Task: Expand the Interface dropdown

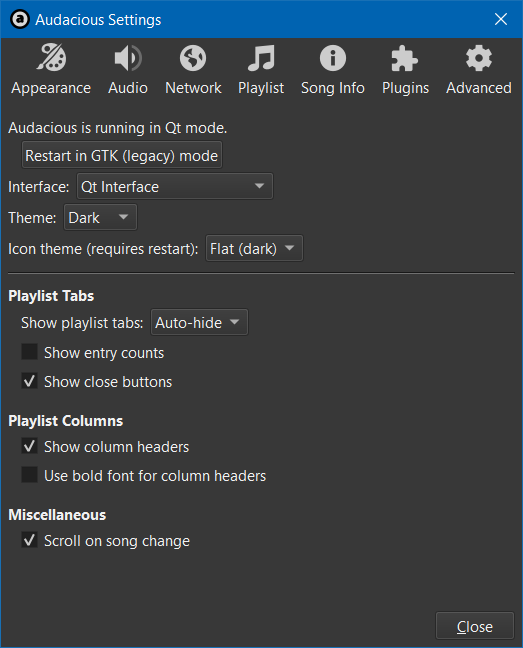Action: tap(175, 186)
